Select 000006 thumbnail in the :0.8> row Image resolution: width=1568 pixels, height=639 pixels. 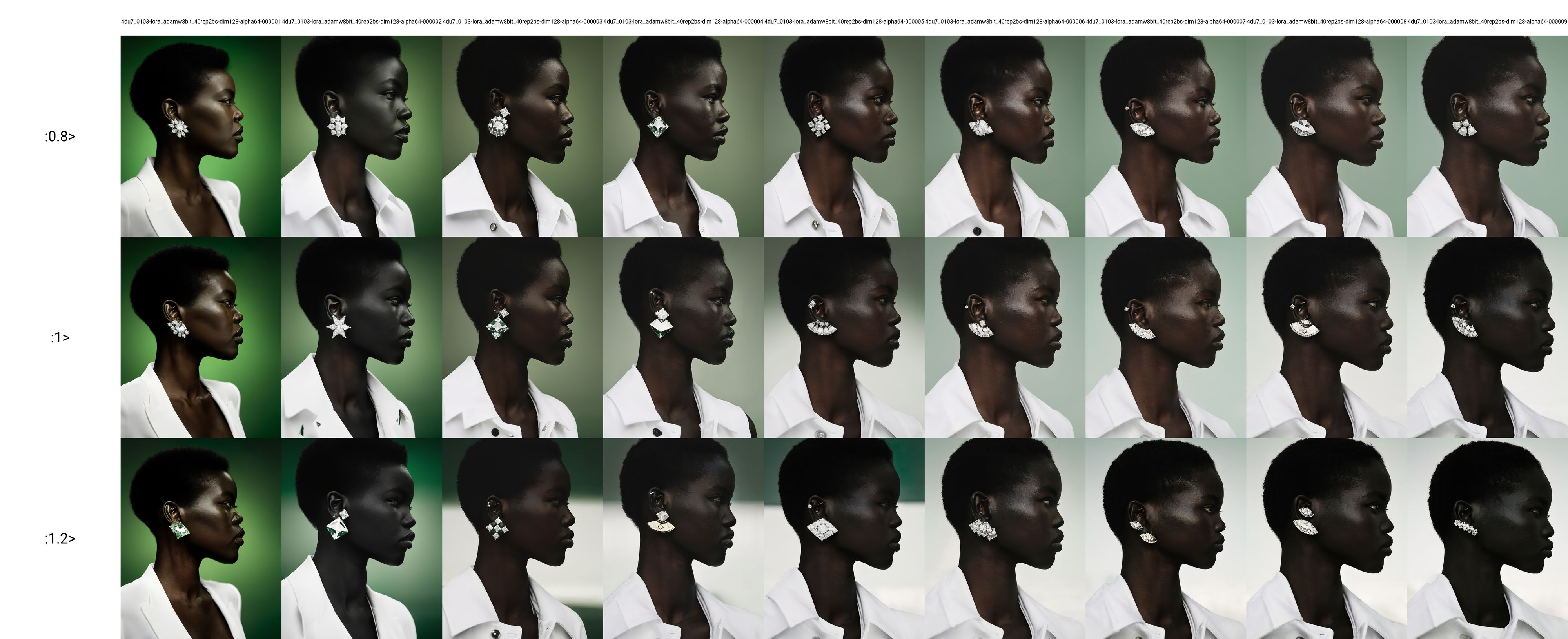point(1004,136)
